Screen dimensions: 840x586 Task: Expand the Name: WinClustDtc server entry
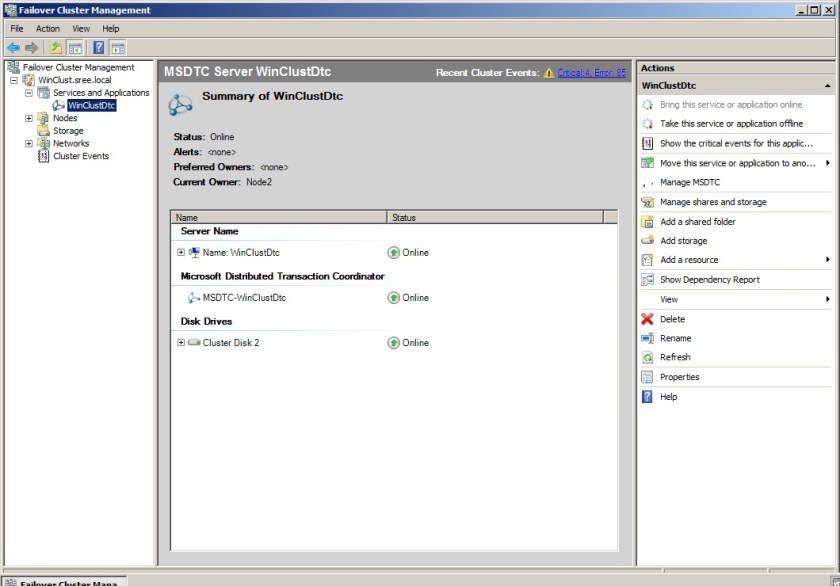[181, 252]
